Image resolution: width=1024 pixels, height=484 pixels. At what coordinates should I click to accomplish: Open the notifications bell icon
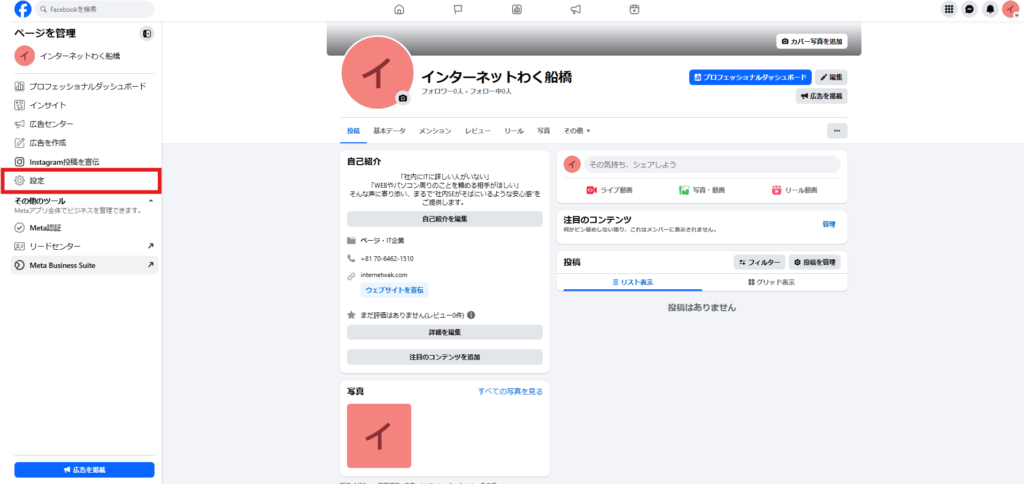pyautogui.click(x=990, y=9)
